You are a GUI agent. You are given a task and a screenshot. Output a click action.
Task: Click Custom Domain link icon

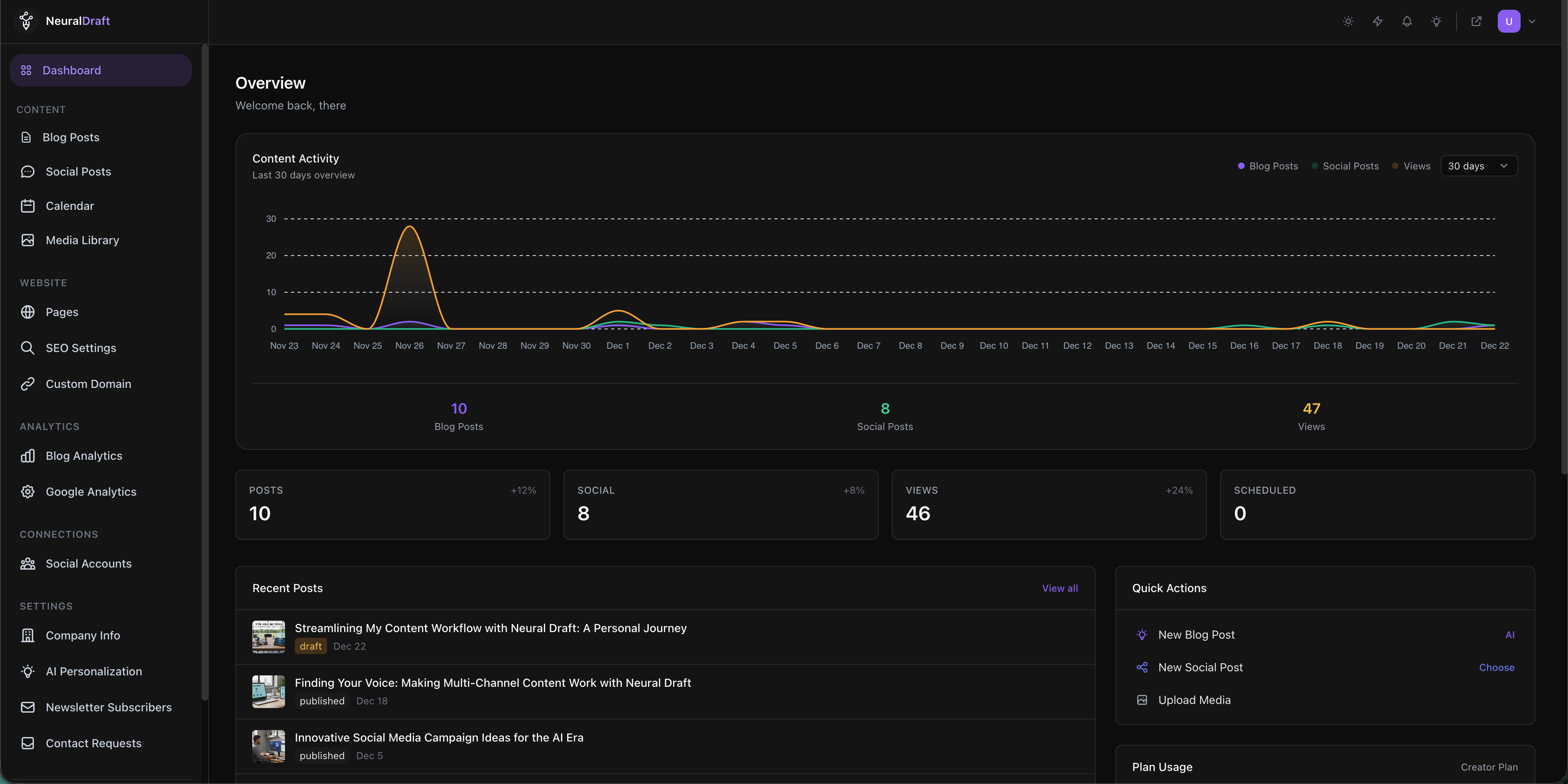coord(27,384)
